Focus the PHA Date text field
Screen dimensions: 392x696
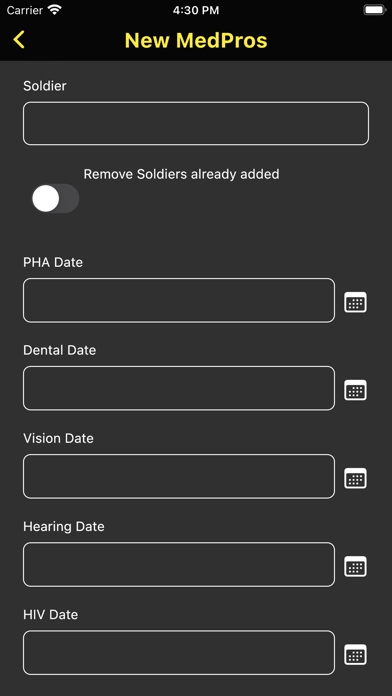click(x=179, y=300)
